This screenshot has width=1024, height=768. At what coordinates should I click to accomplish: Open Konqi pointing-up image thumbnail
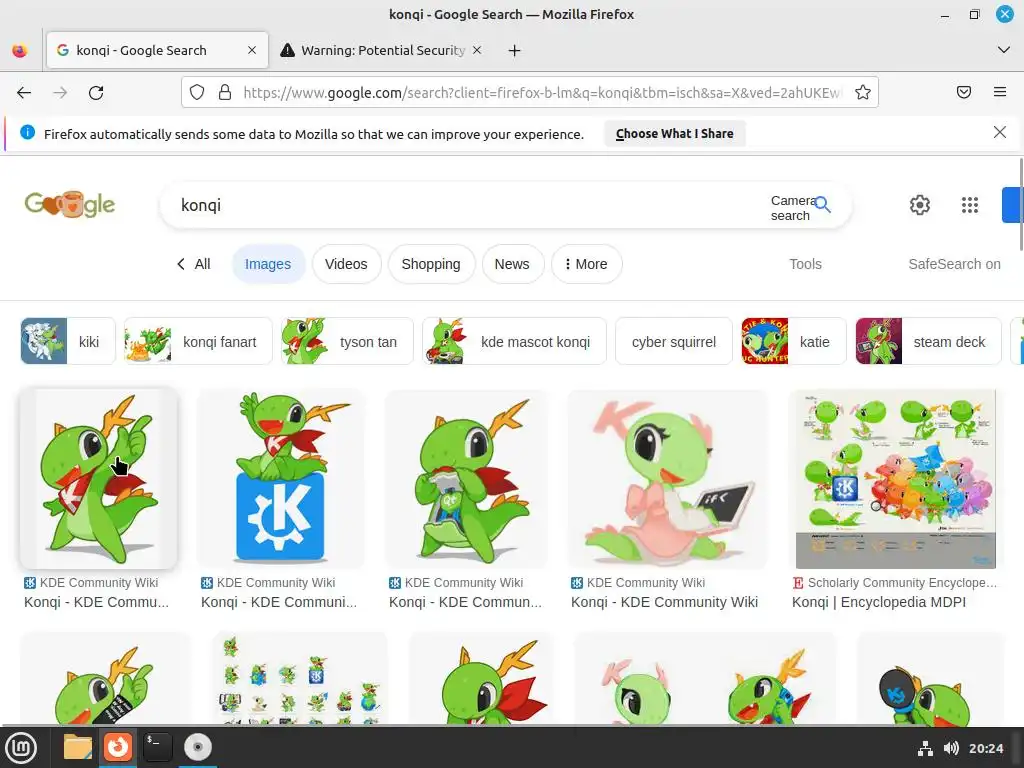pyautogui.click(x=99, y=479)
